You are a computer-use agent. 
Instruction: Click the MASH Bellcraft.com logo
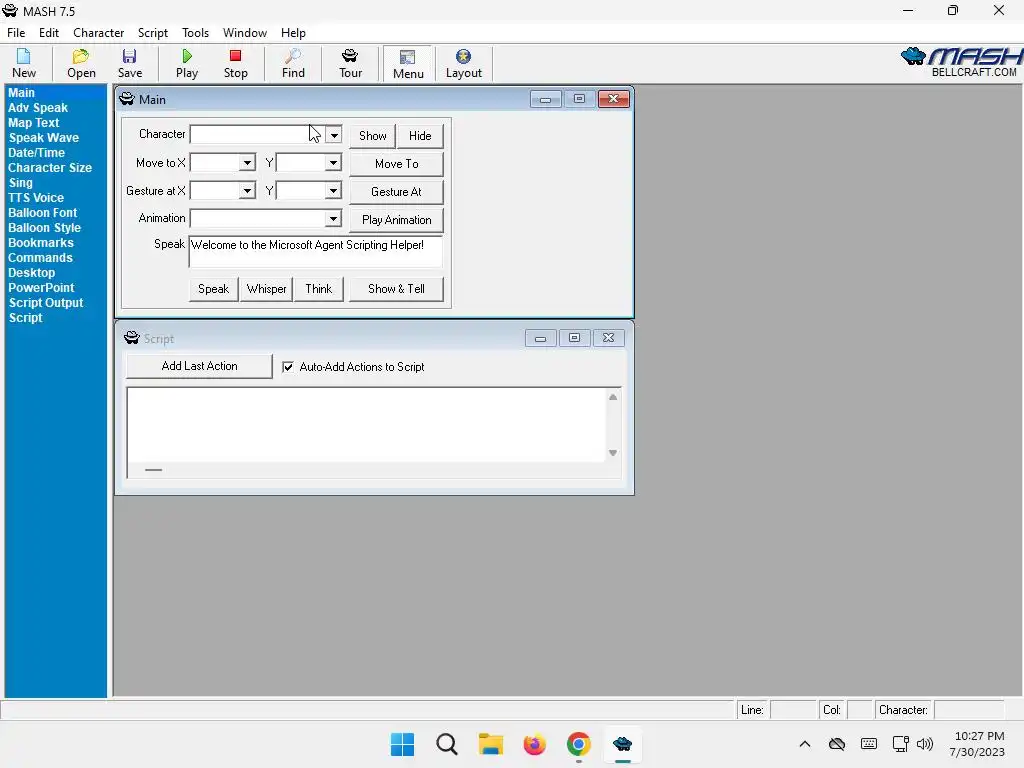pyautogui.click(x=961, y=63)
